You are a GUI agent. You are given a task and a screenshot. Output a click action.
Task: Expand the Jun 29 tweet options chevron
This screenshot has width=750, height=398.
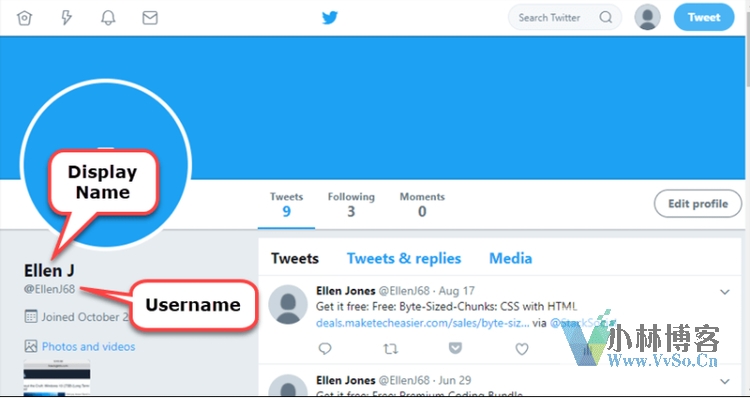pyautogui.click(x=725, y=381)
